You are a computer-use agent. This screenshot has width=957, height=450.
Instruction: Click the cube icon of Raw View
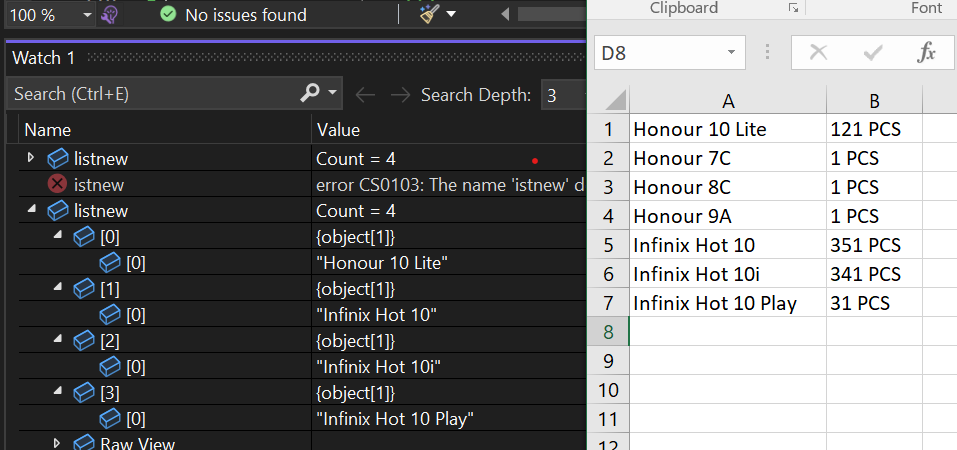tap(84, 443)
